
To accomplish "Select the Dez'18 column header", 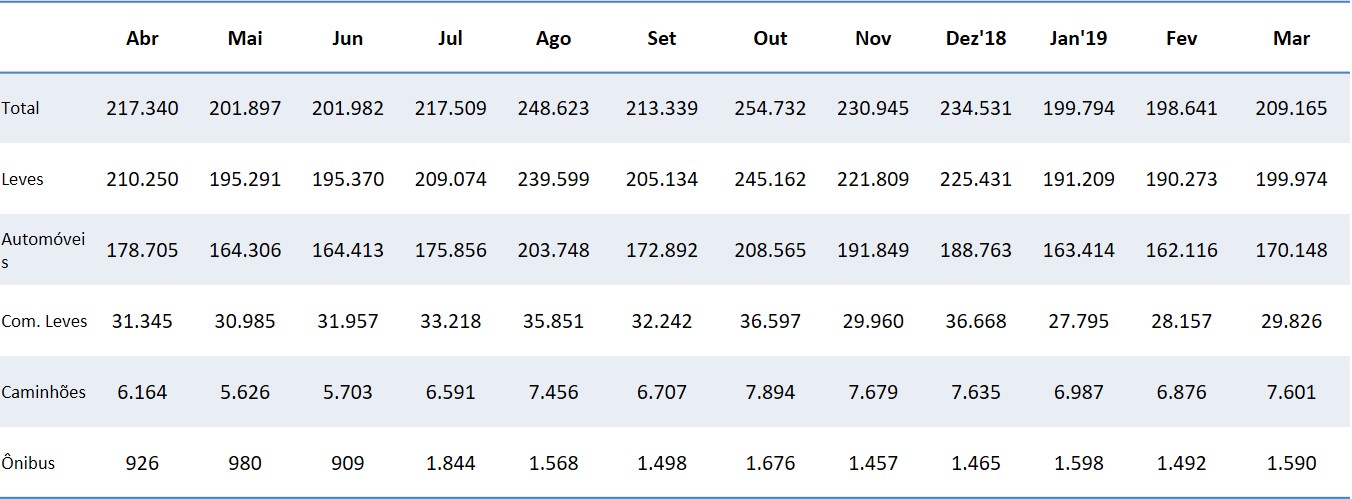I will tap(975, 39).
